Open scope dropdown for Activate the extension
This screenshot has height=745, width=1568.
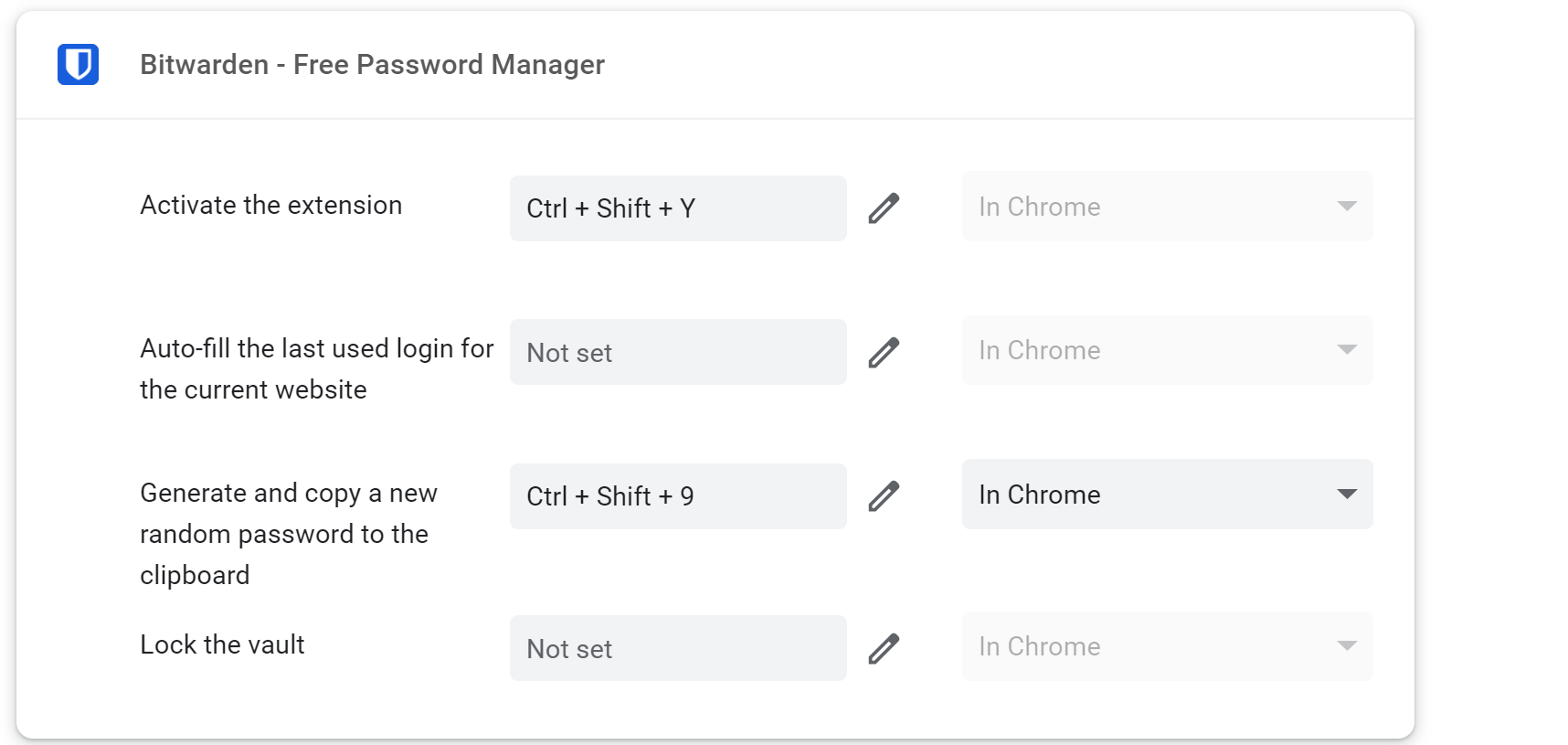pyautogui.click(x=1166, y=207)
